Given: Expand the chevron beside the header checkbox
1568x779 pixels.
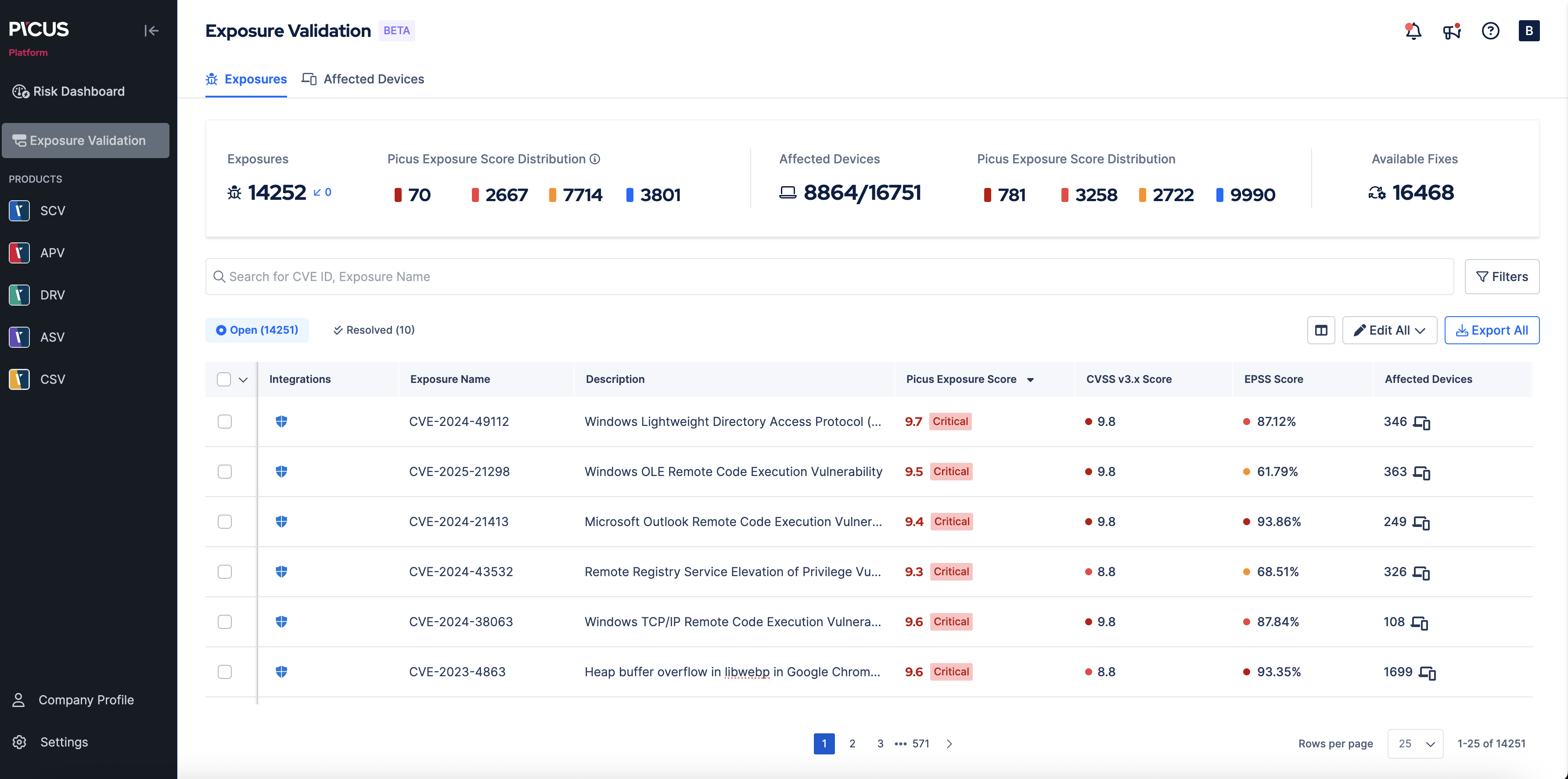Looking at the screenshot, I should [243, 379].
